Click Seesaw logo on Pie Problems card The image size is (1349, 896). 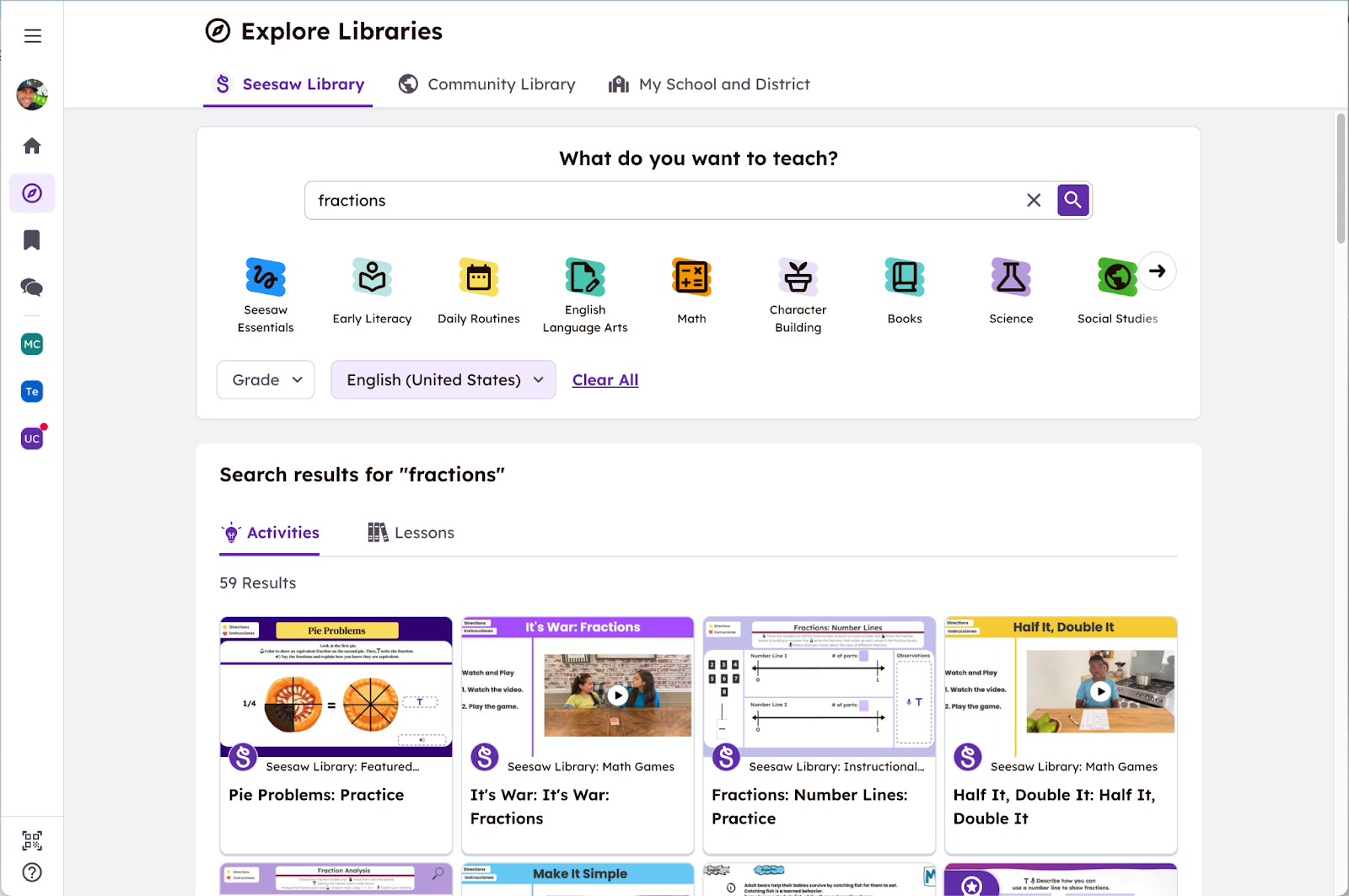[243, 757]
